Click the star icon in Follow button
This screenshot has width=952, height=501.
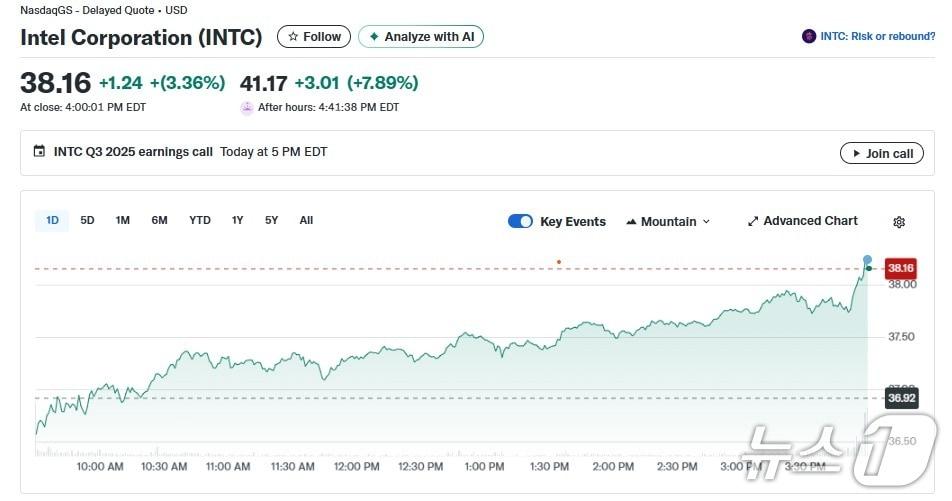point(293,37)
